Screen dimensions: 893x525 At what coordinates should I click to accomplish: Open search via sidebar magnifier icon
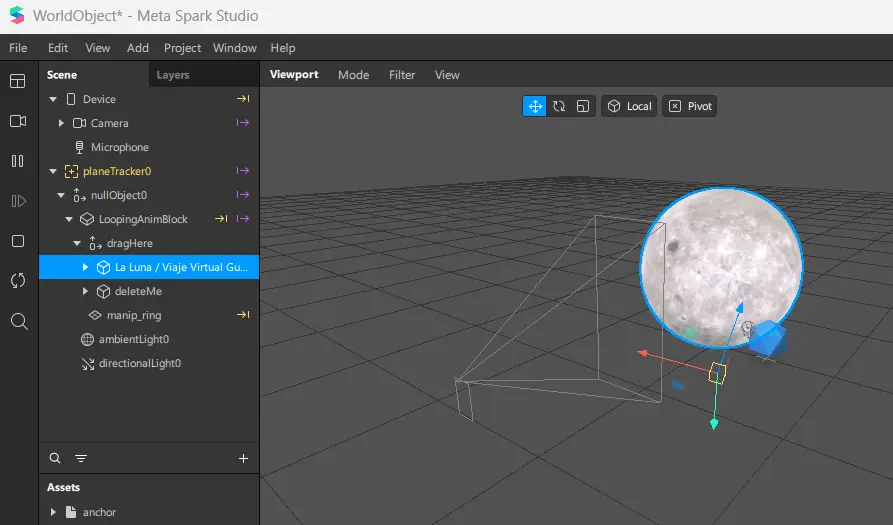pos(18,321)
